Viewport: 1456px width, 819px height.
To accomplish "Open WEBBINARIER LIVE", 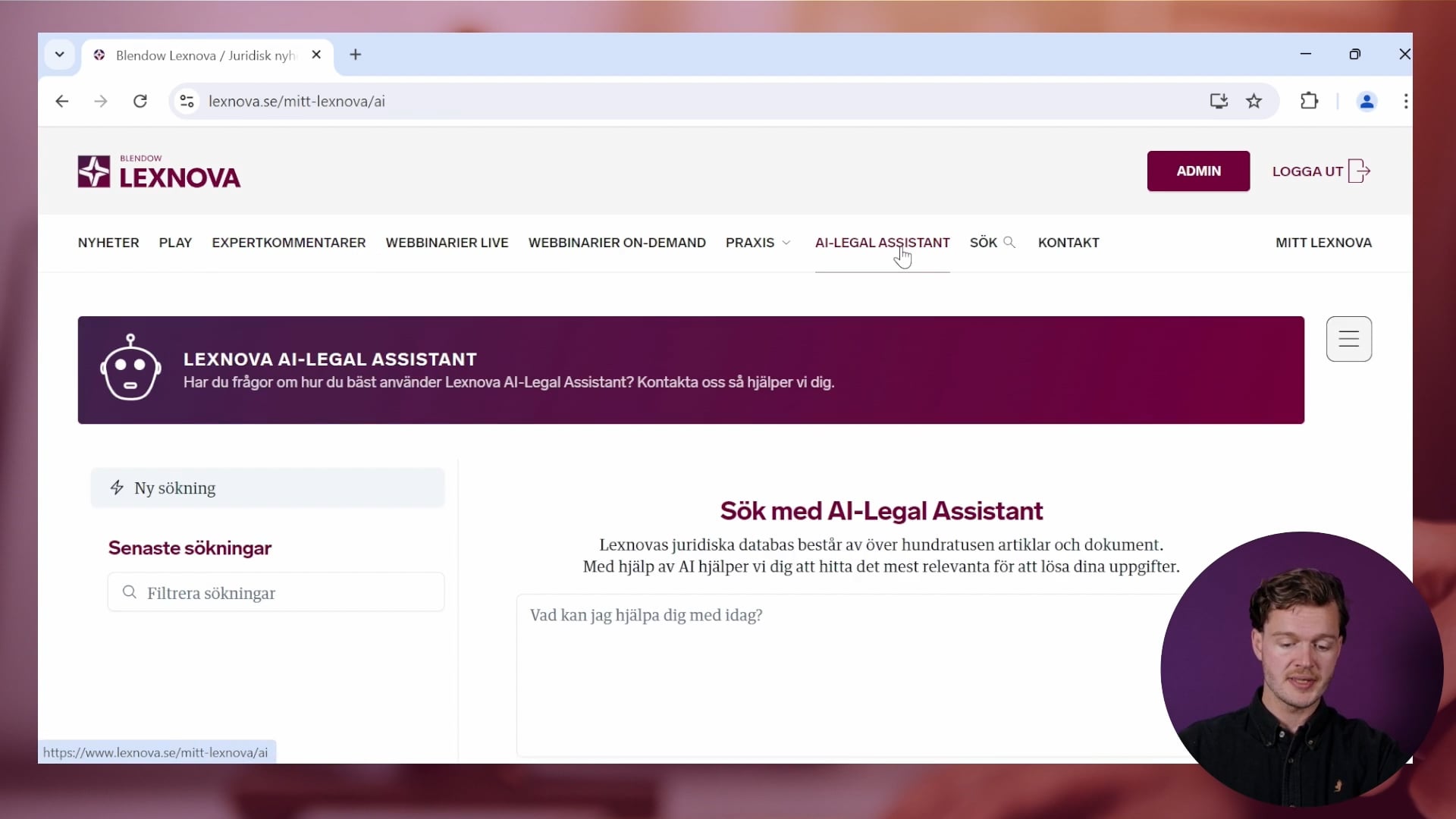I will pos(447,243).
